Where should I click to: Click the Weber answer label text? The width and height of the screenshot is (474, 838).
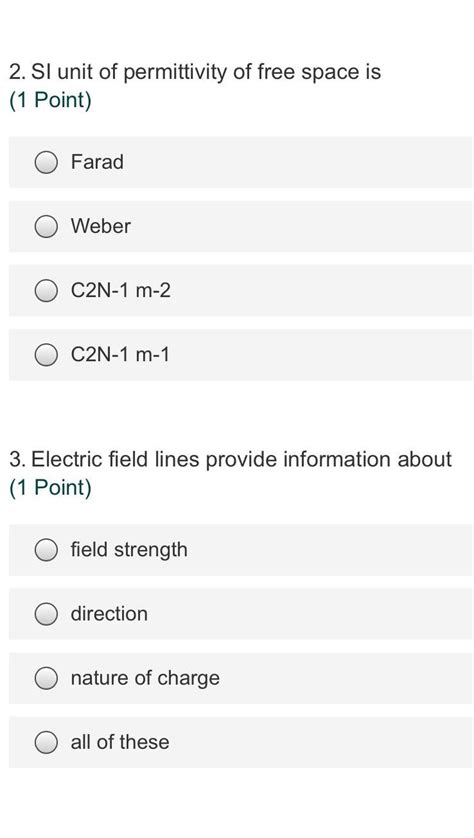point(100,226)
